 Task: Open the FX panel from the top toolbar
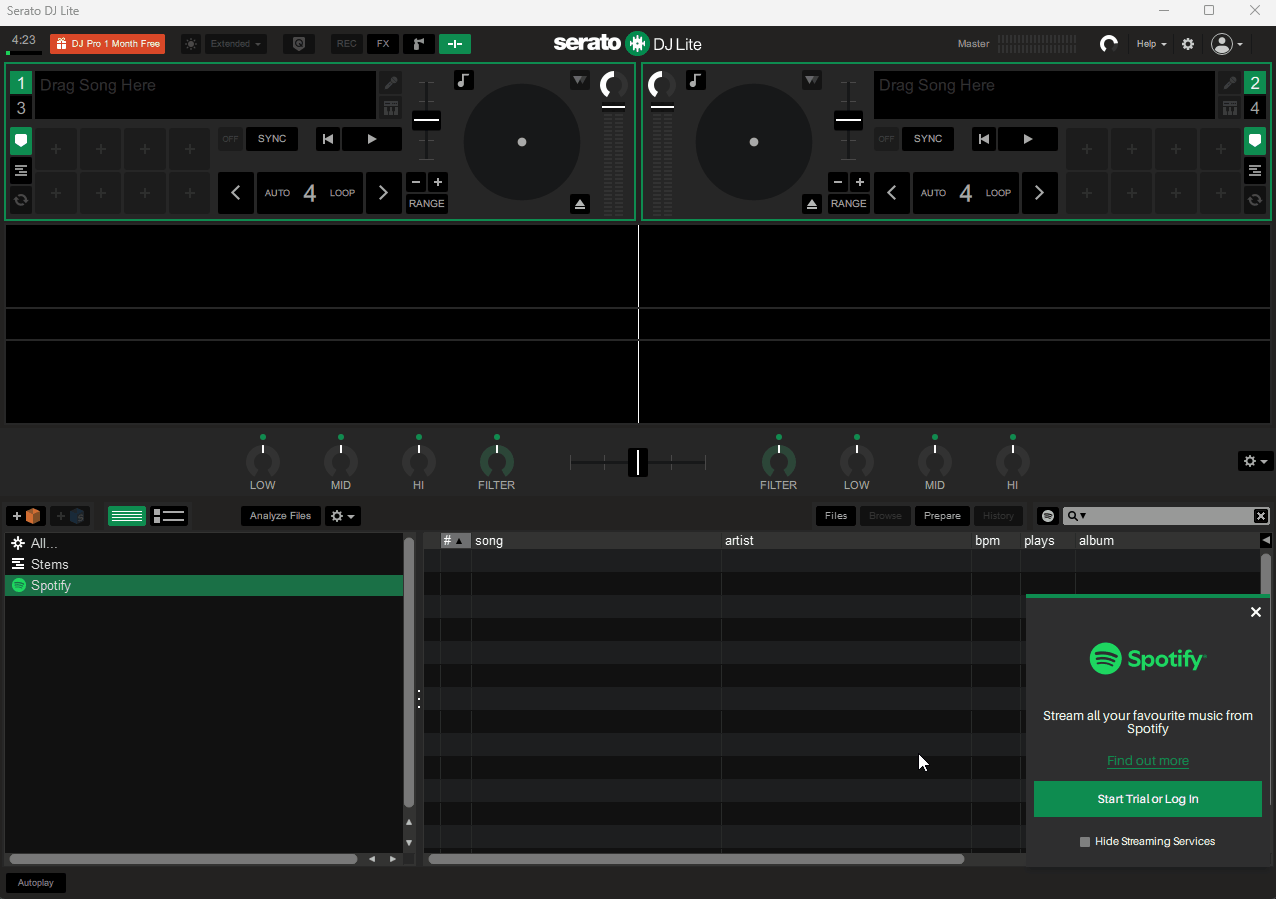pos(382,44)
